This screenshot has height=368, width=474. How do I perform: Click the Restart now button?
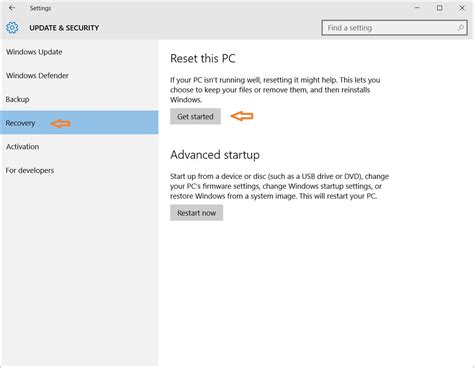point(197,213)
